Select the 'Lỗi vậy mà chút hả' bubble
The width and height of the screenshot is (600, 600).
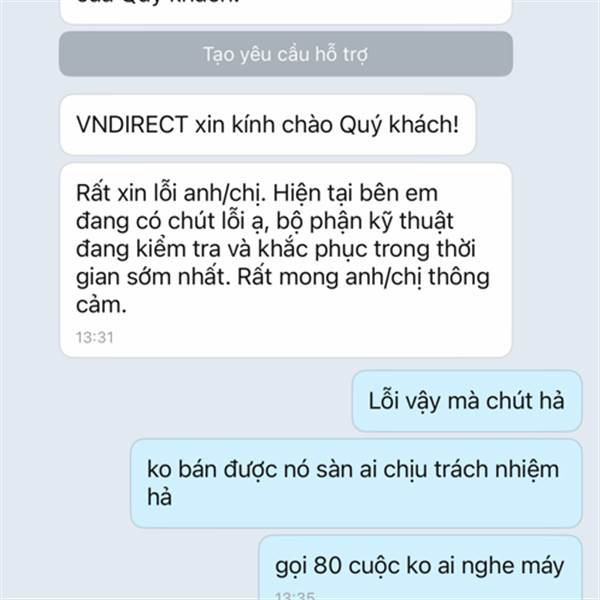click(467, 401)
